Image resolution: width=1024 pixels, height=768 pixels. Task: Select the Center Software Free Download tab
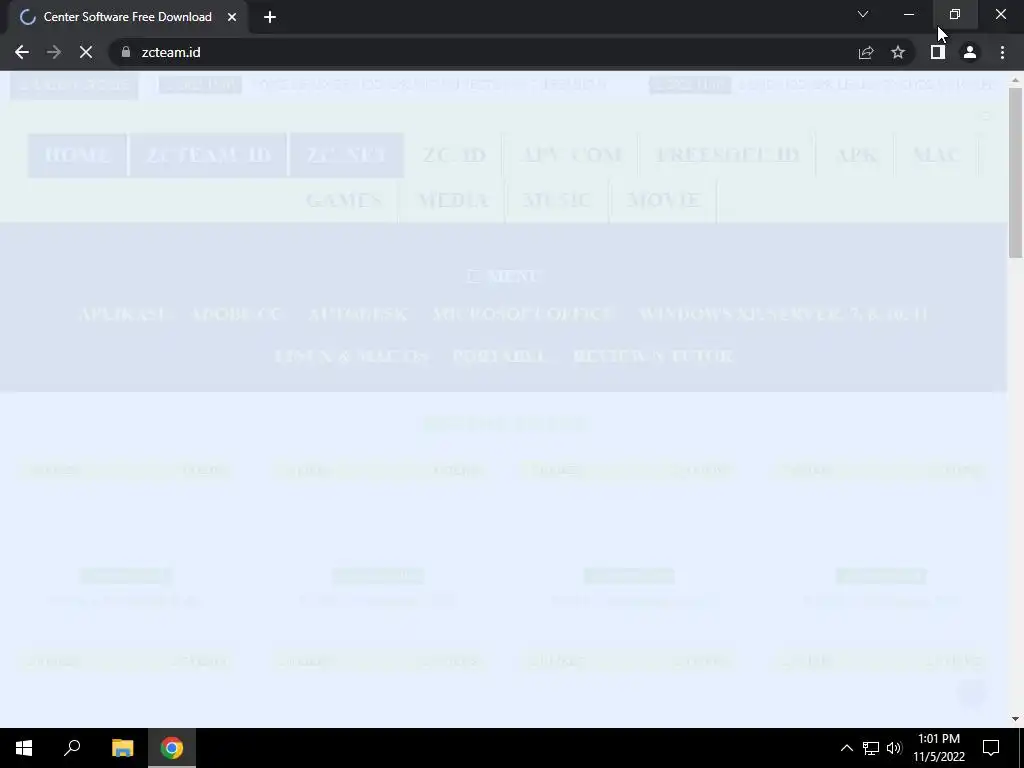coord(128,17)
